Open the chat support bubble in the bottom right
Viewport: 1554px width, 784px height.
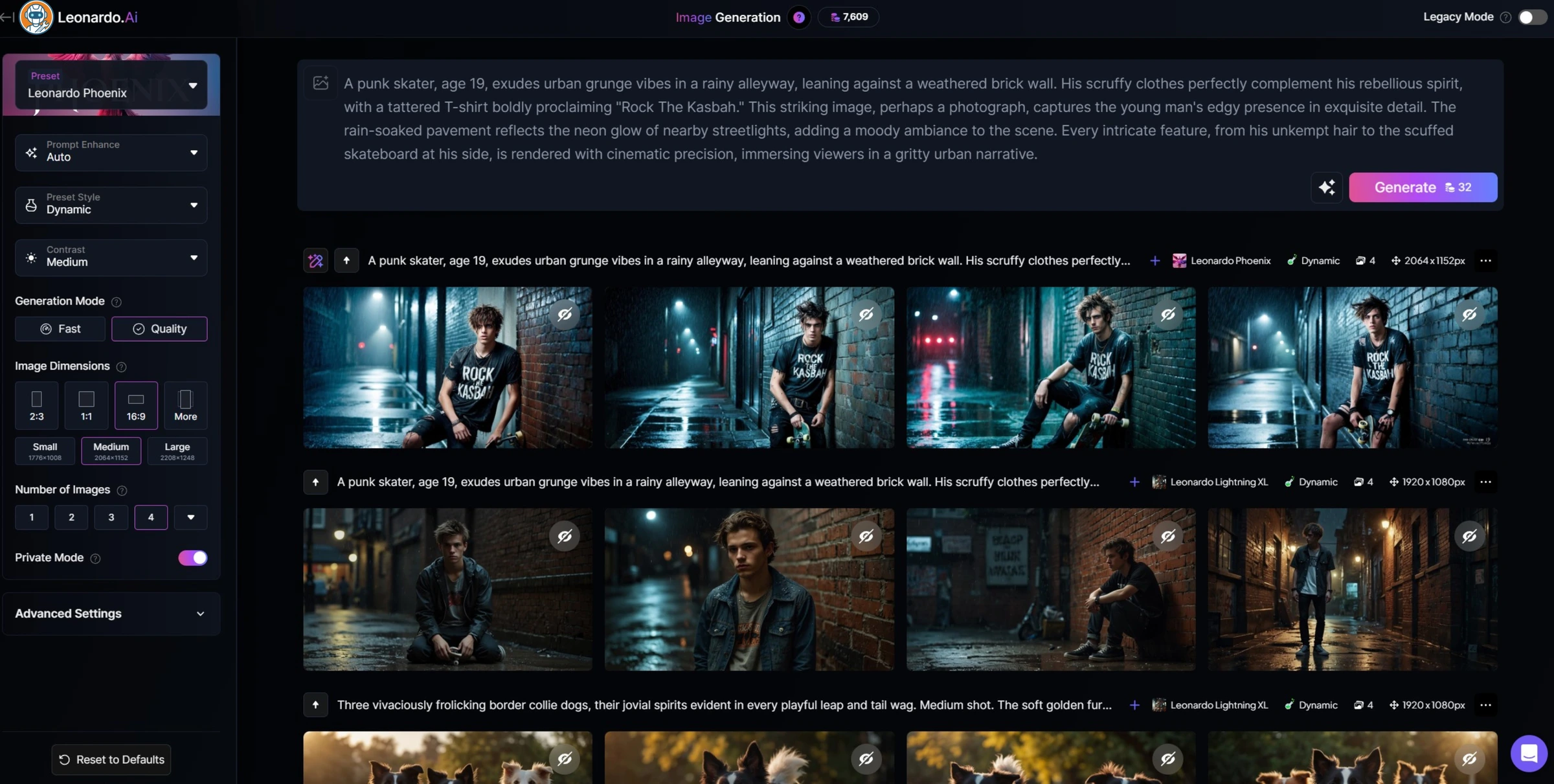pyautogui.click(x=1529, y=753)
